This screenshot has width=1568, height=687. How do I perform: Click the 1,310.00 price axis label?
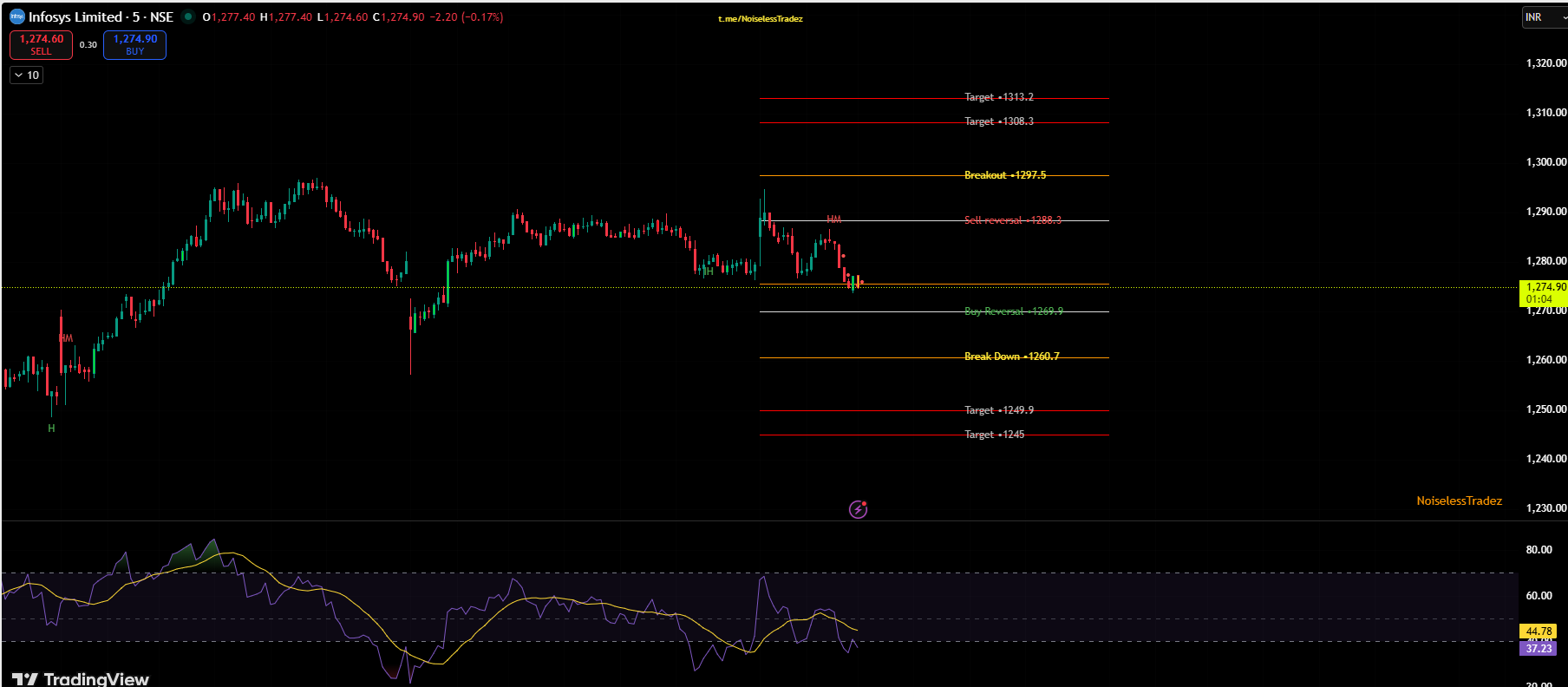[1546, 113]
